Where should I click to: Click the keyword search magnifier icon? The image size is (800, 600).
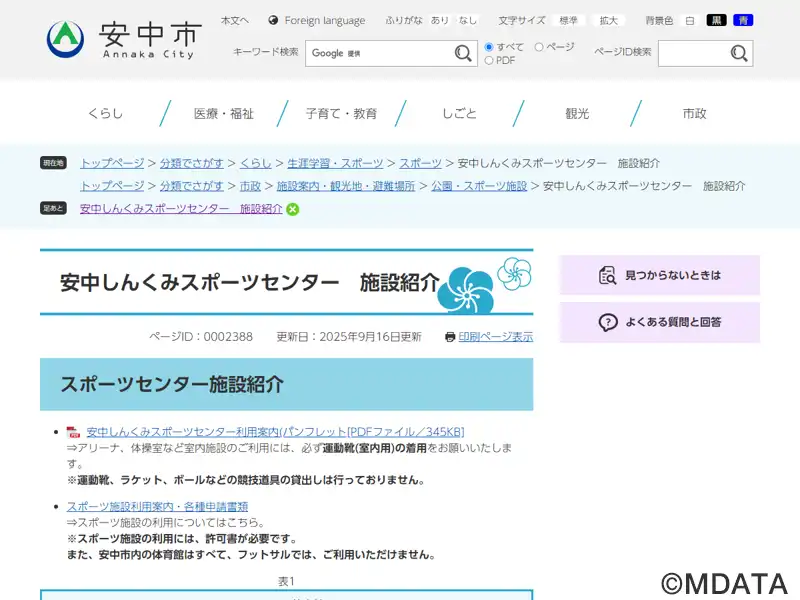pyautogui.click(x=464, y=53)
